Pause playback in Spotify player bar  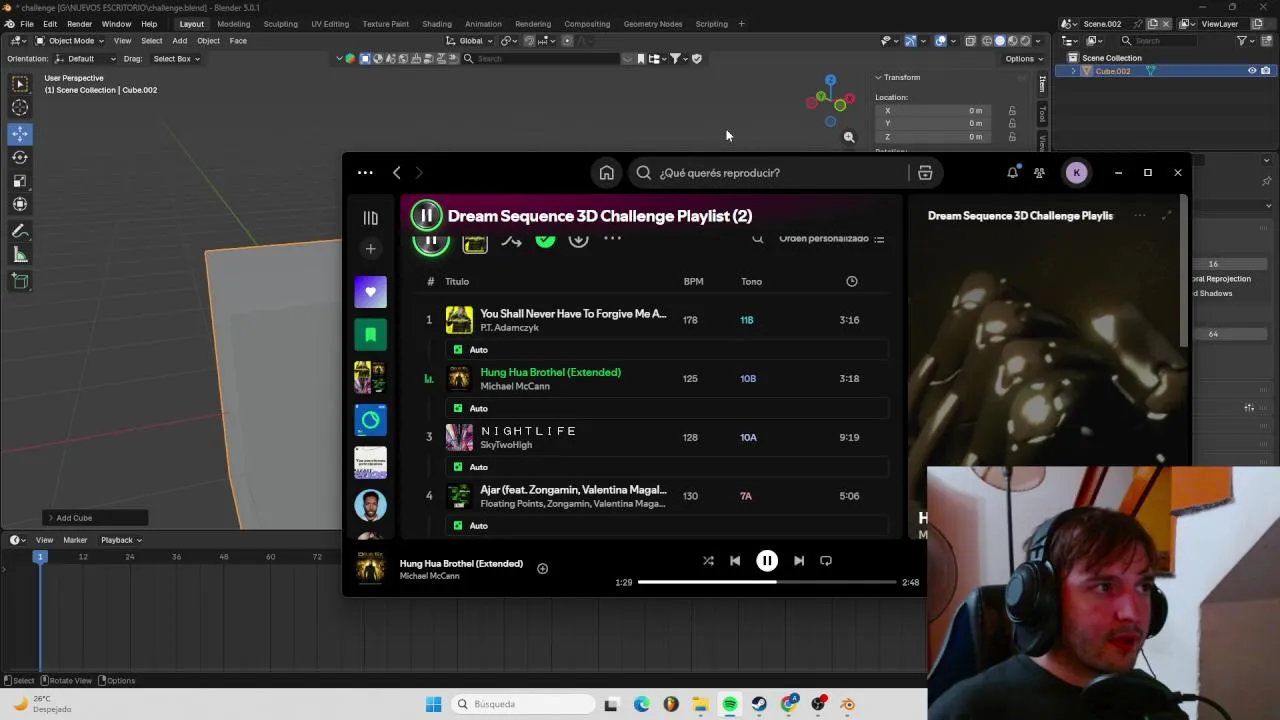point(767,561)
